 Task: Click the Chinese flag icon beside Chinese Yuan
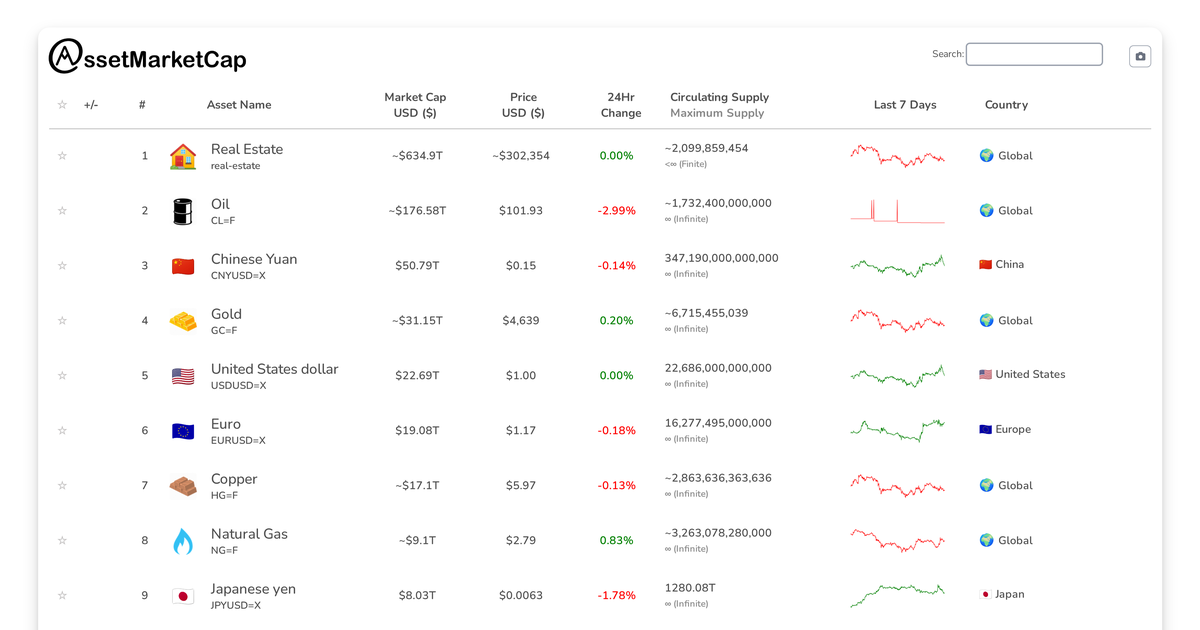pyautogui.click(x=183, y=266)
